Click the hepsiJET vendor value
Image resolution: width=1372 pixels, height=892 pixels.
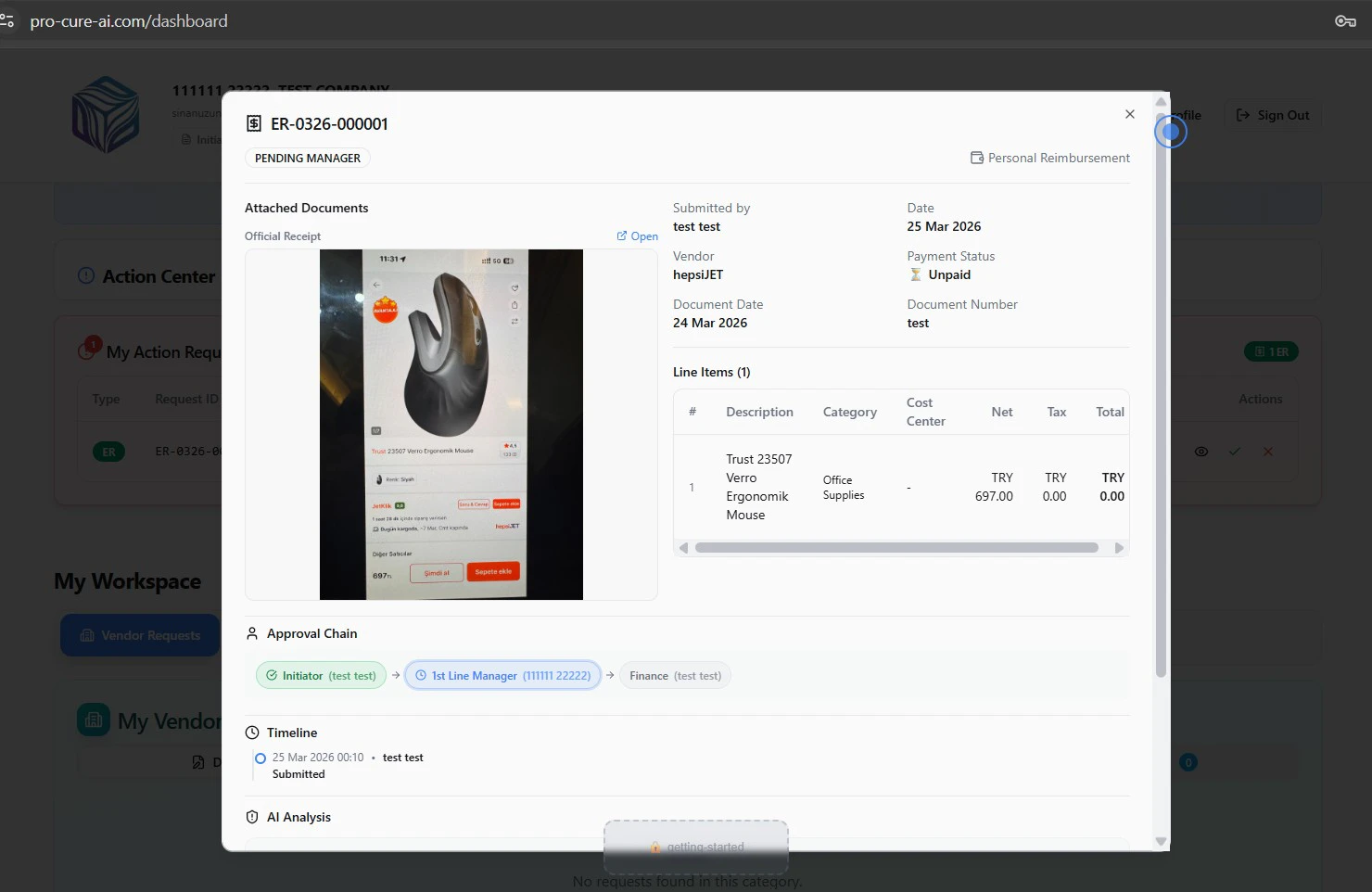pos(698,274)
